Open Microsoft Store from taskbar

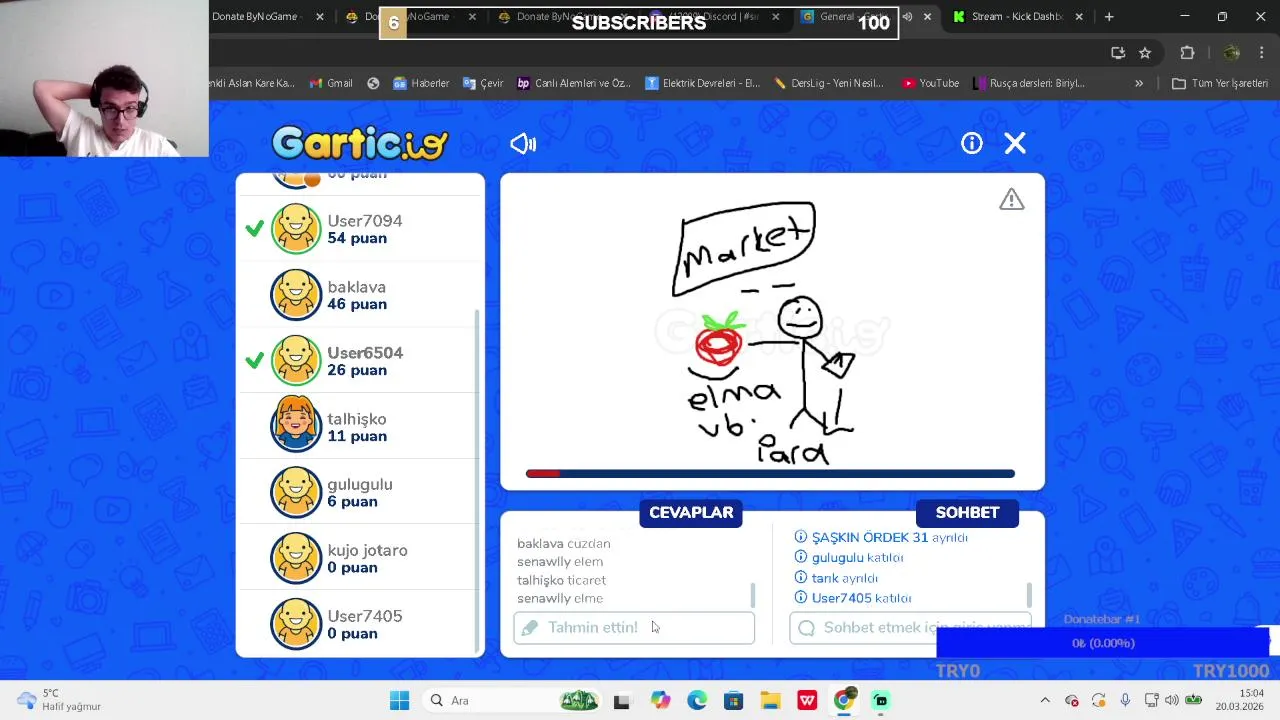(733, 700)
